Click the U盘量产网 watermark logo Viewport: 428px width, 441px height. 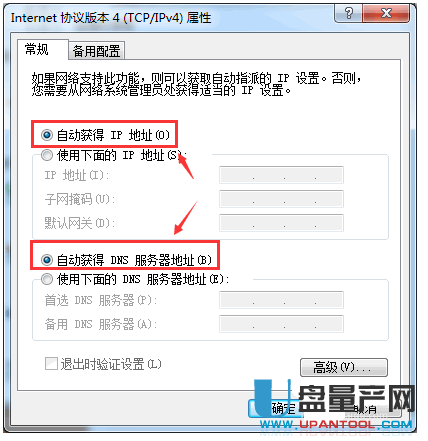(x=335, y=399)
